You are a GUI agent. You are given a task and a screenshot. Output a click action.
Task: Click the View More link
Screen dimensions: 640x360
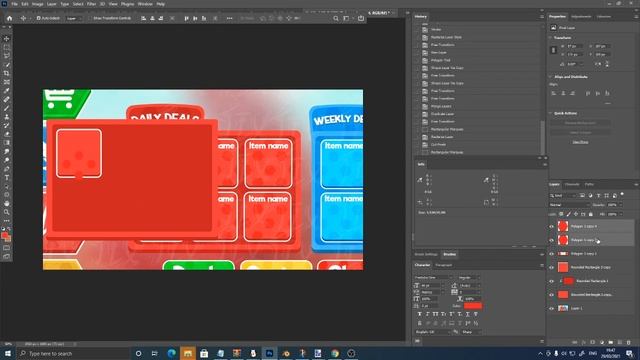[x=580, y=142]
